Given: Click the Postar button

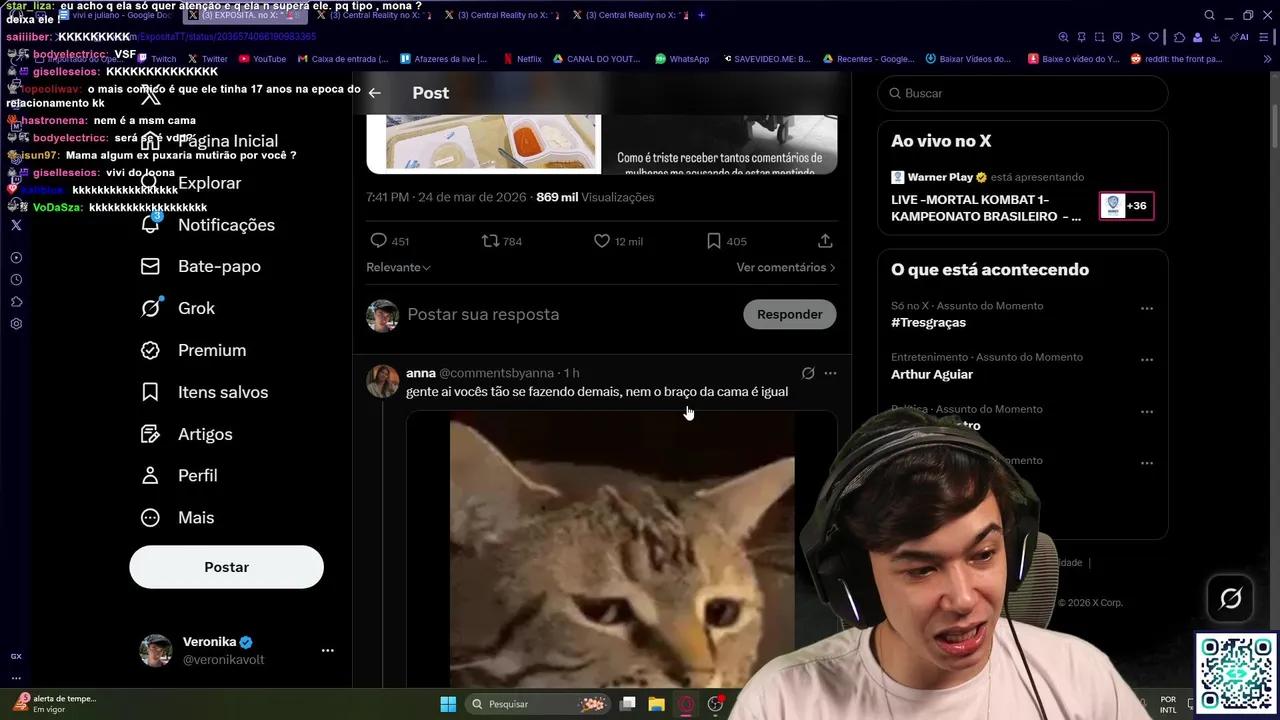Looking at the screenshot, I should pyautogui.click(x=226, y=567).
